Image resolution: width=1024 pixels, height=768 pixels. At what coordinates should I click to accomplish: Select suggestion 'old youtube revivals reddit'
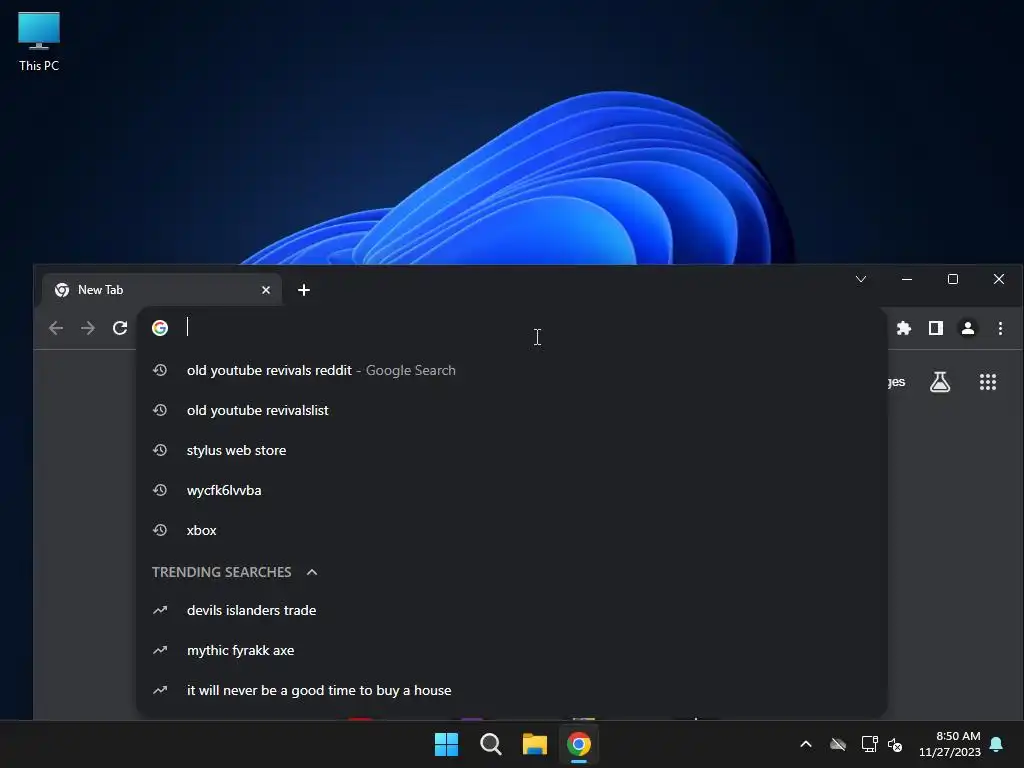[x=511, y=370]
